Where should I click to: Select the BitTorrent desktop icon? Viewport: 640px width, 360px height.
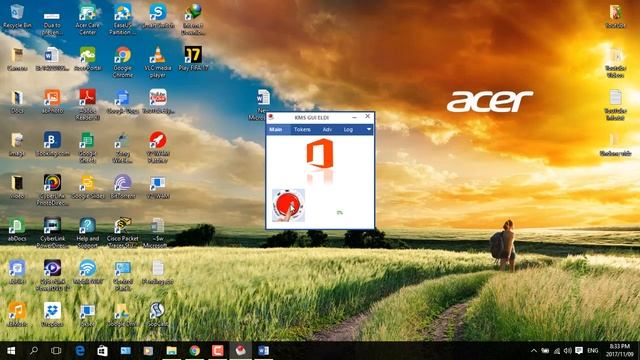122,187
